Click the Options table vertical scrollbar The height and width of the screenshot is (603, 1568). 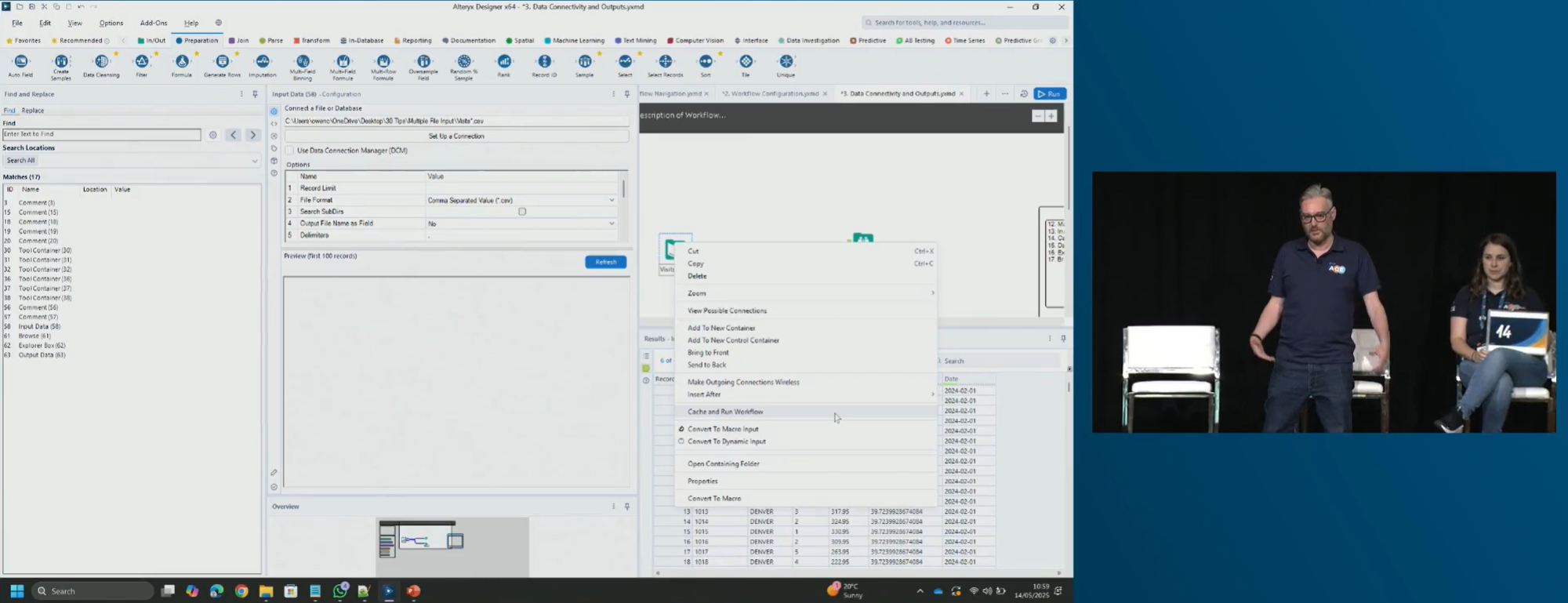click(x=624, y=189)
